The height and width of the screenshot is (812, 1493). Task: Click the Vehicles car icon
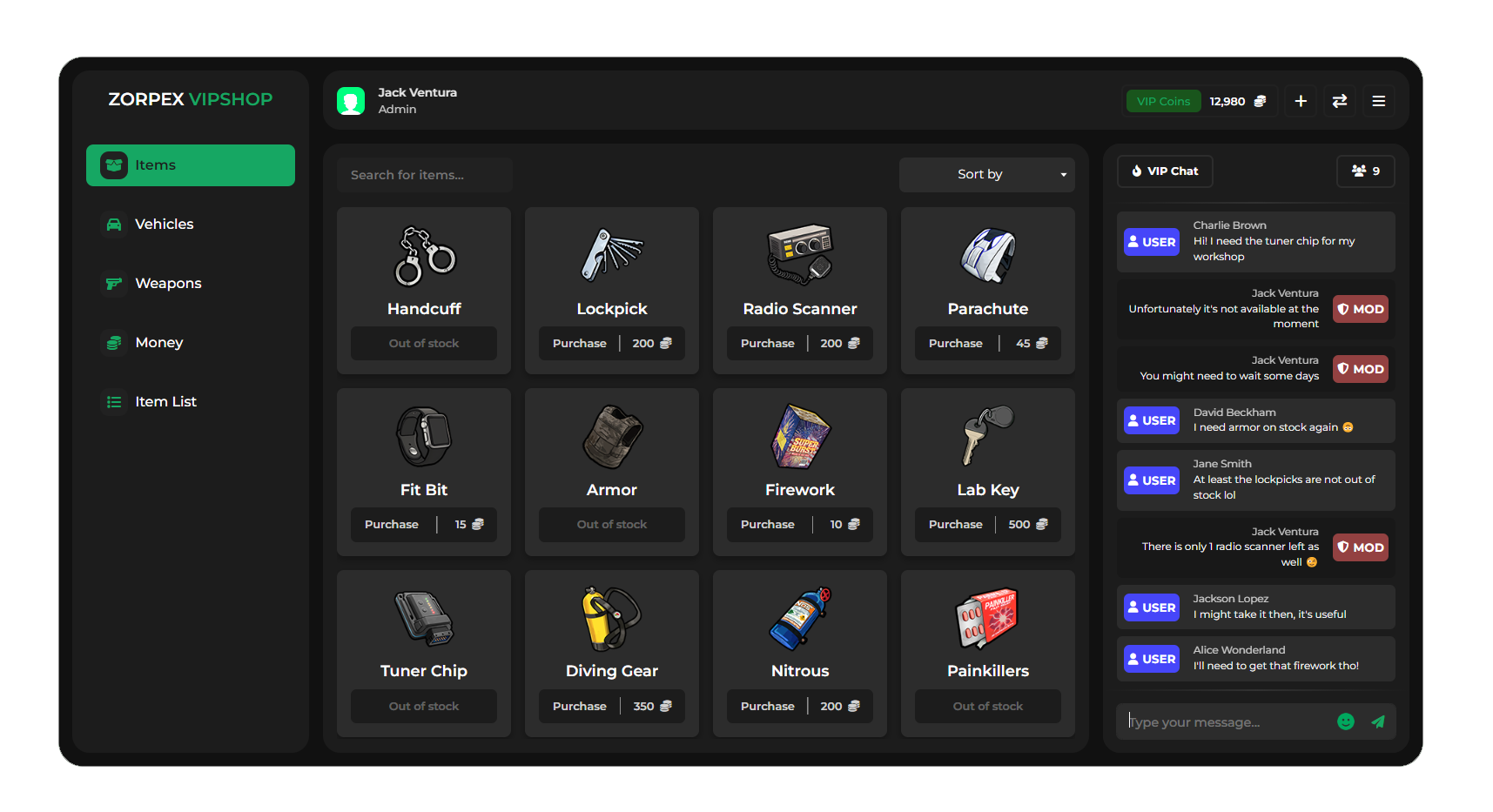pyautogui.click(x=114, y=225)
